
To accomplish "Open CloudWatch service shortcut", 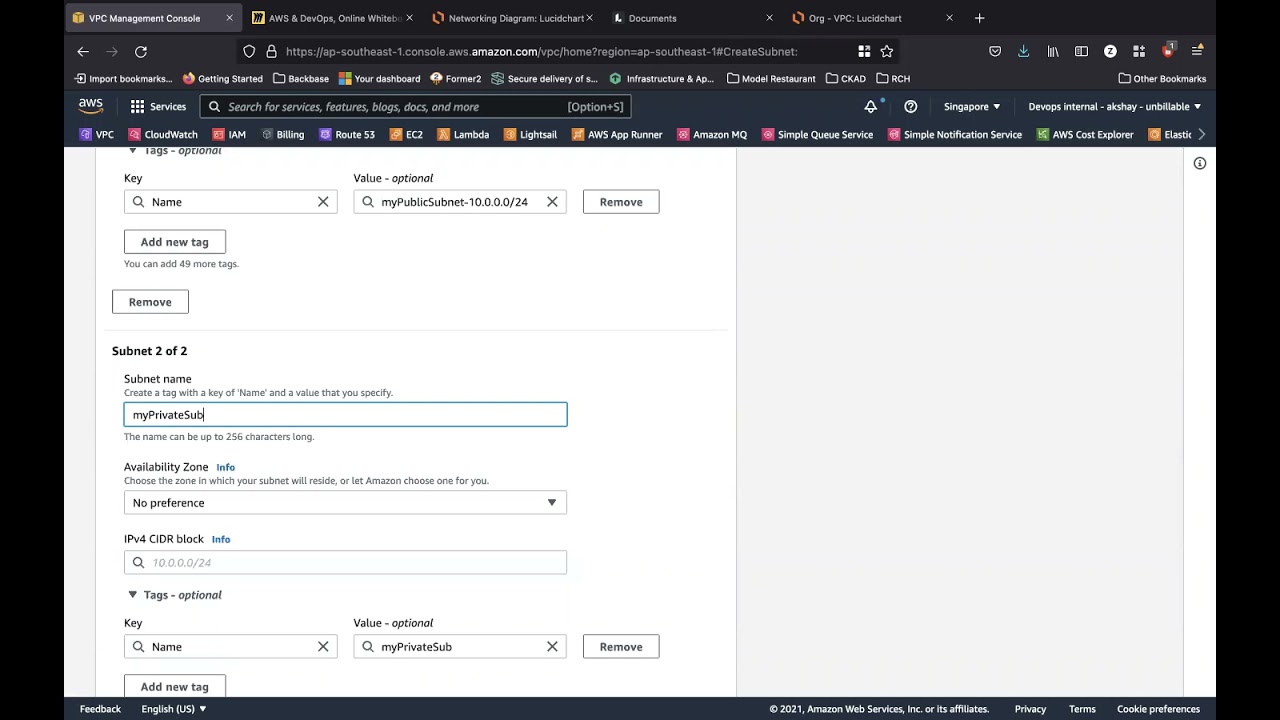I will coord(163,134).
